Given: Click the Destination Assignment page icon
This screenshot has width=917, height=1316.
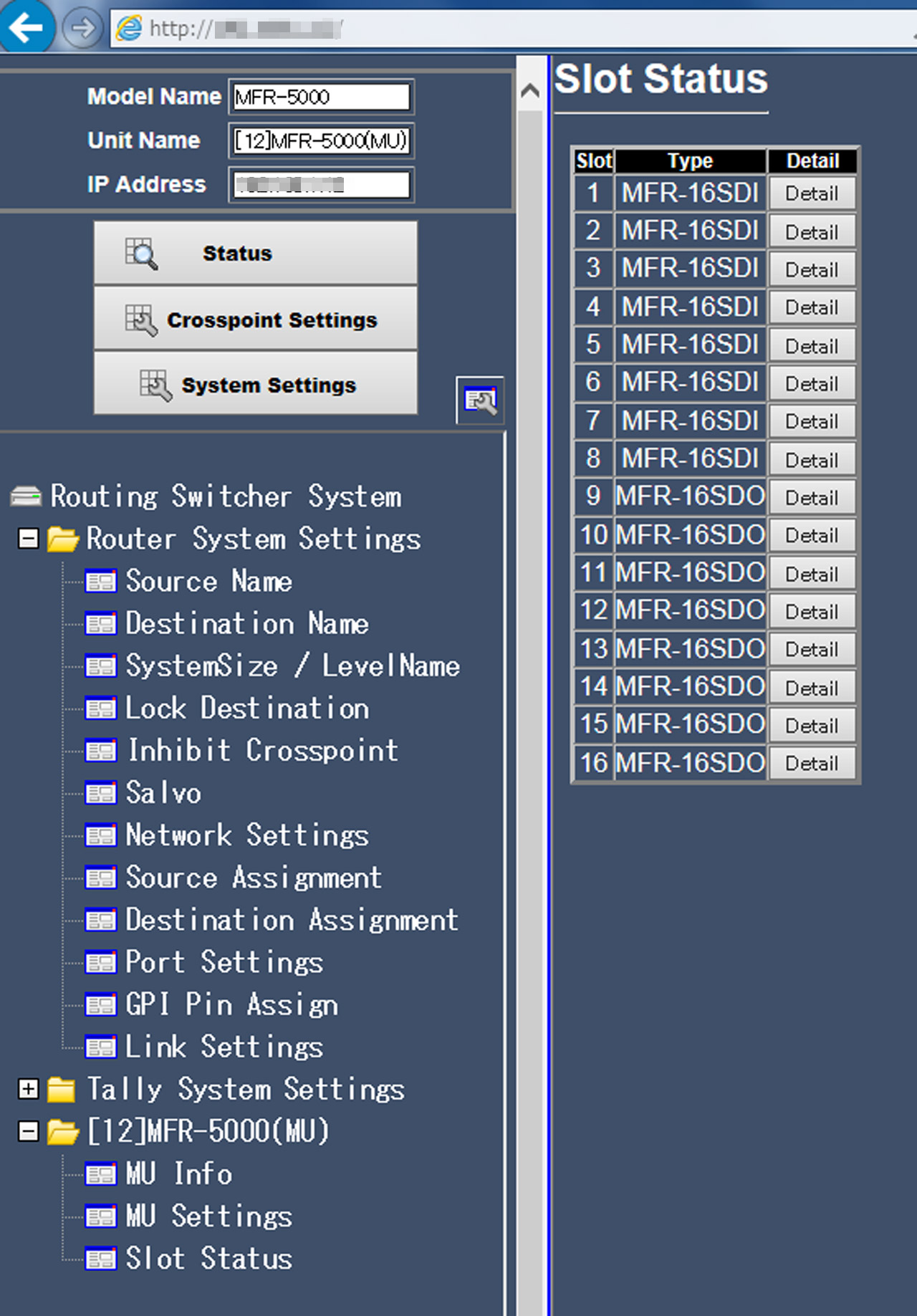Looking at the screenshot, I should pos(100,920).
